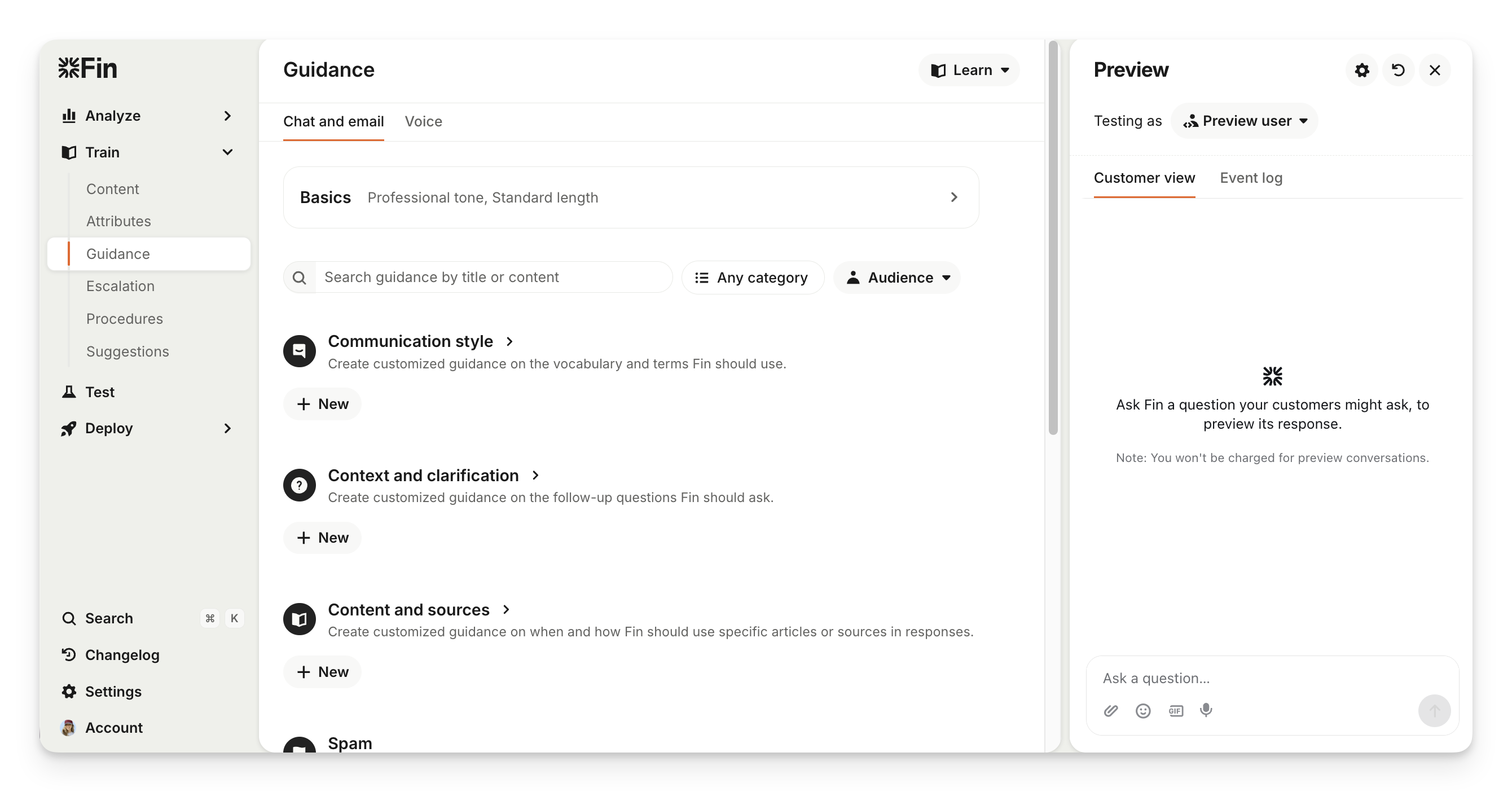
Task: Open the Audience filter dropdown
Action: [x=897, y=278]
